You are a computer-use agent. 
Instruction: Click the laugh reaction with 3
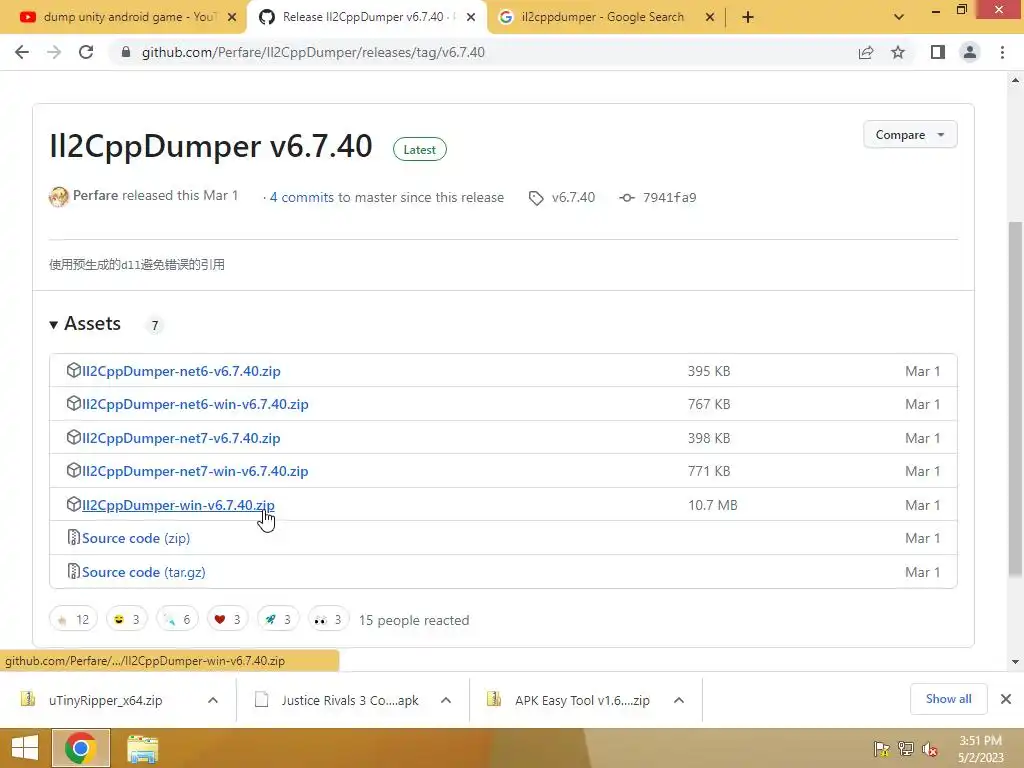pos(127,619)
